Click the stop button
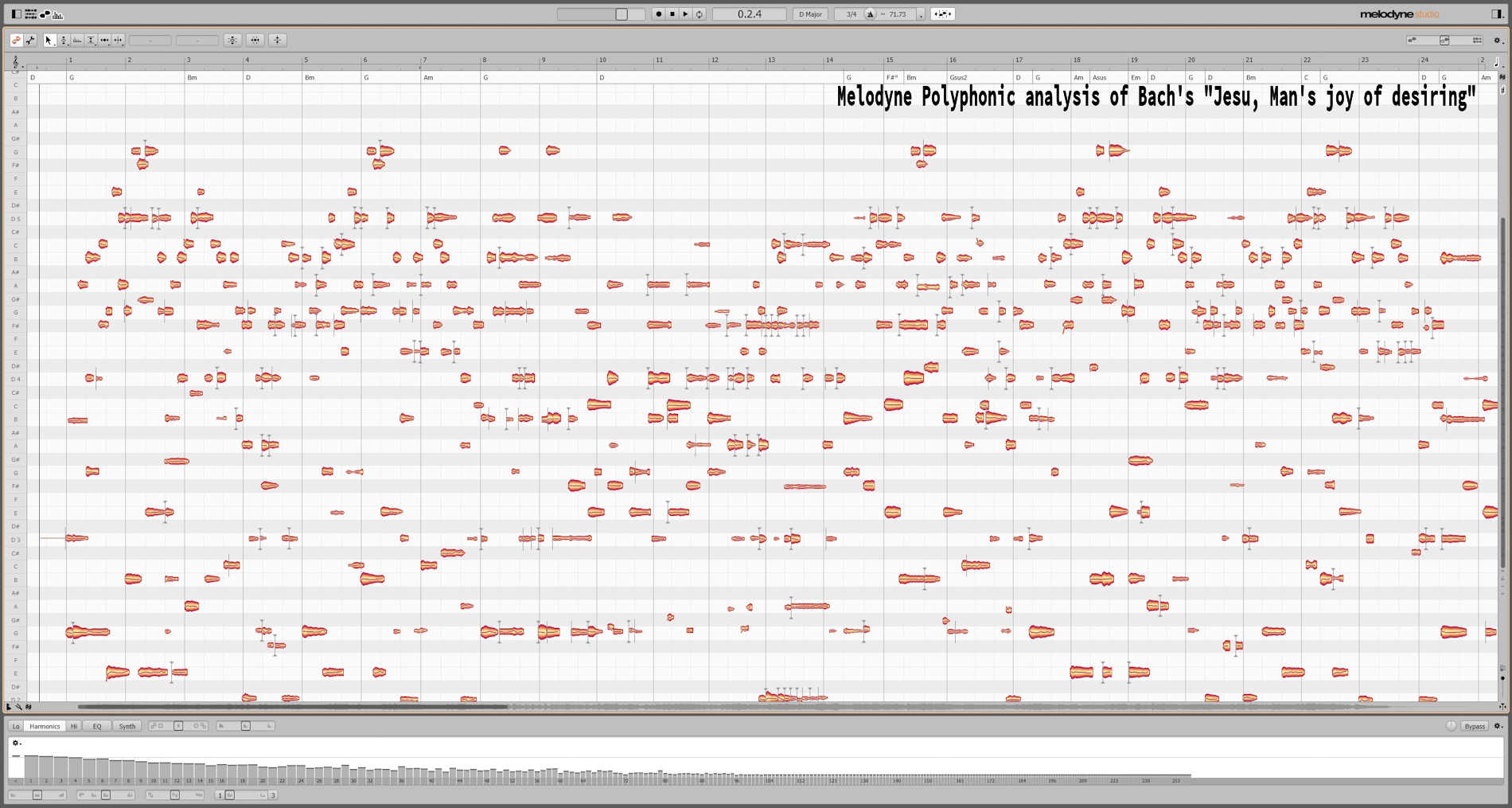 click(672, 14)
